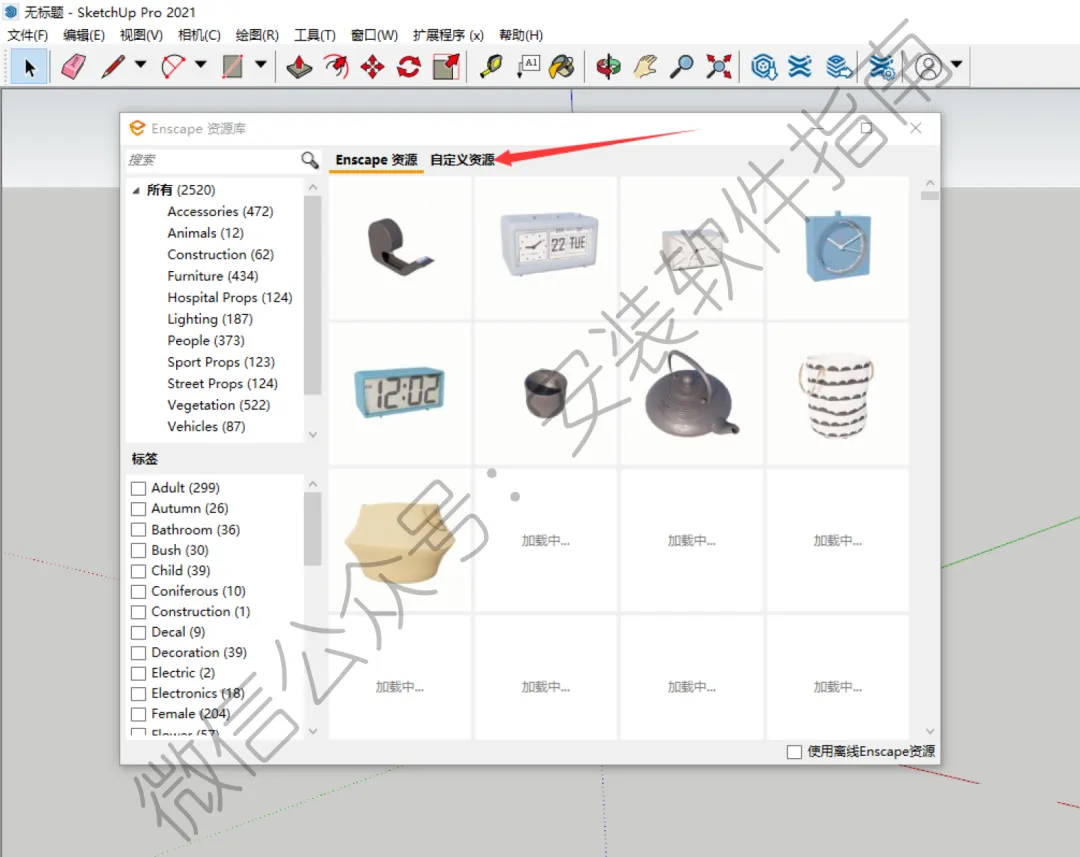The image size is (1080, 857).
Task: Open line tool dropdown arrow
Action: click(x=141, y=64)
